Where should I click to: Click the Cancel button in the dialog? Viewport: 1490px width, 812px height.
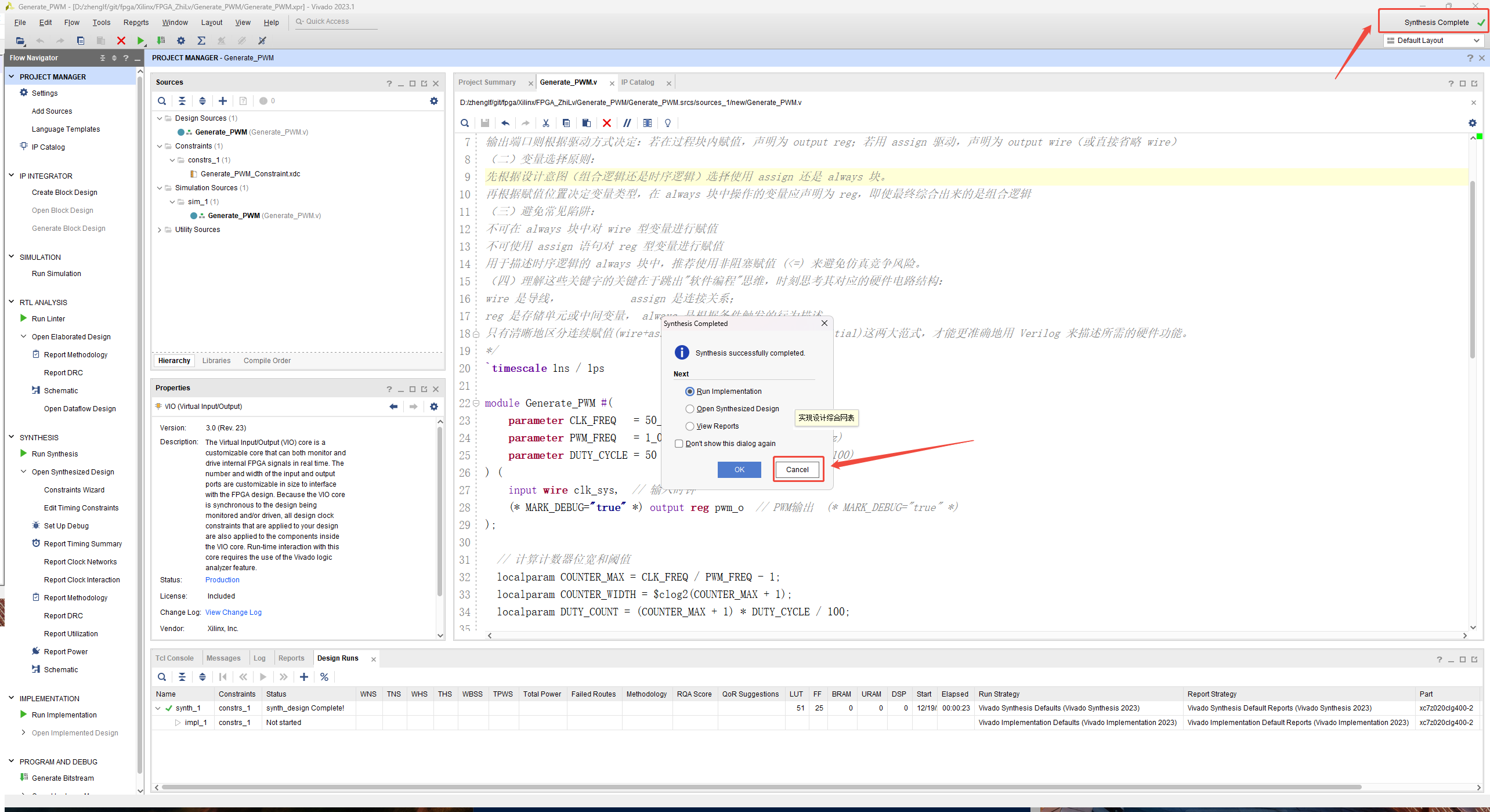tap(797, 470)
